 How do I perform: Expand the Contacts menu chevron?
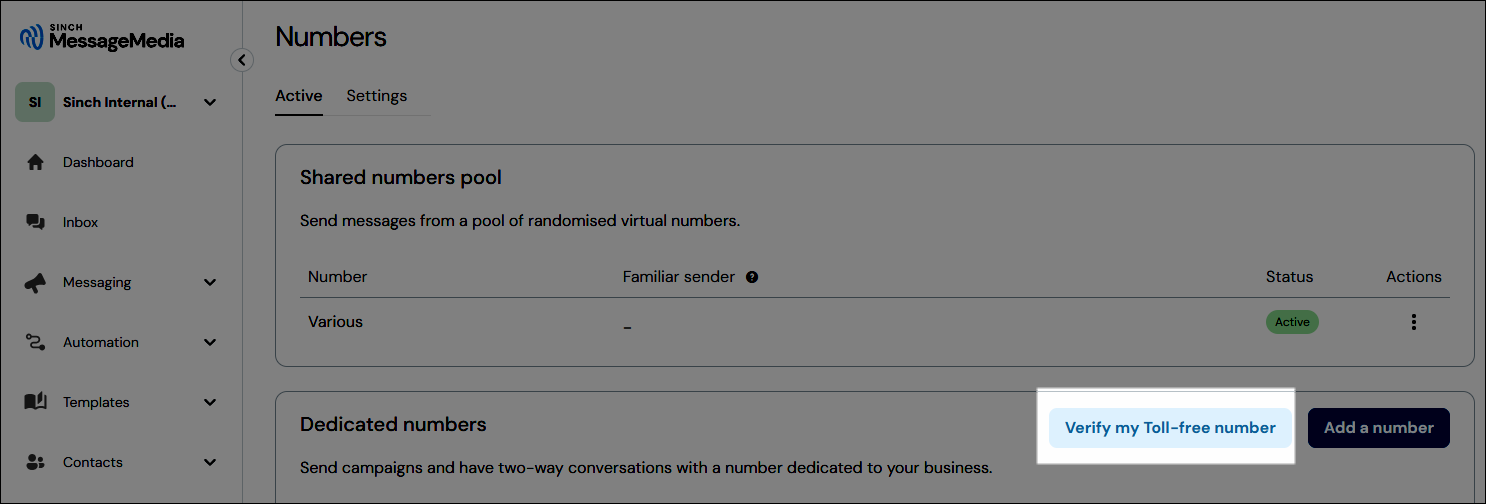[210, 462]
